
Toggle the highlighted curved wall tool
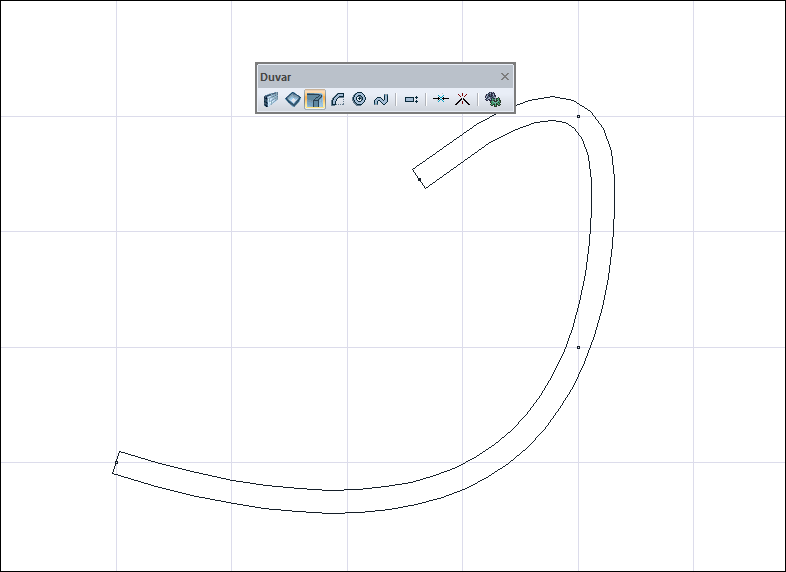pos(315,100)
